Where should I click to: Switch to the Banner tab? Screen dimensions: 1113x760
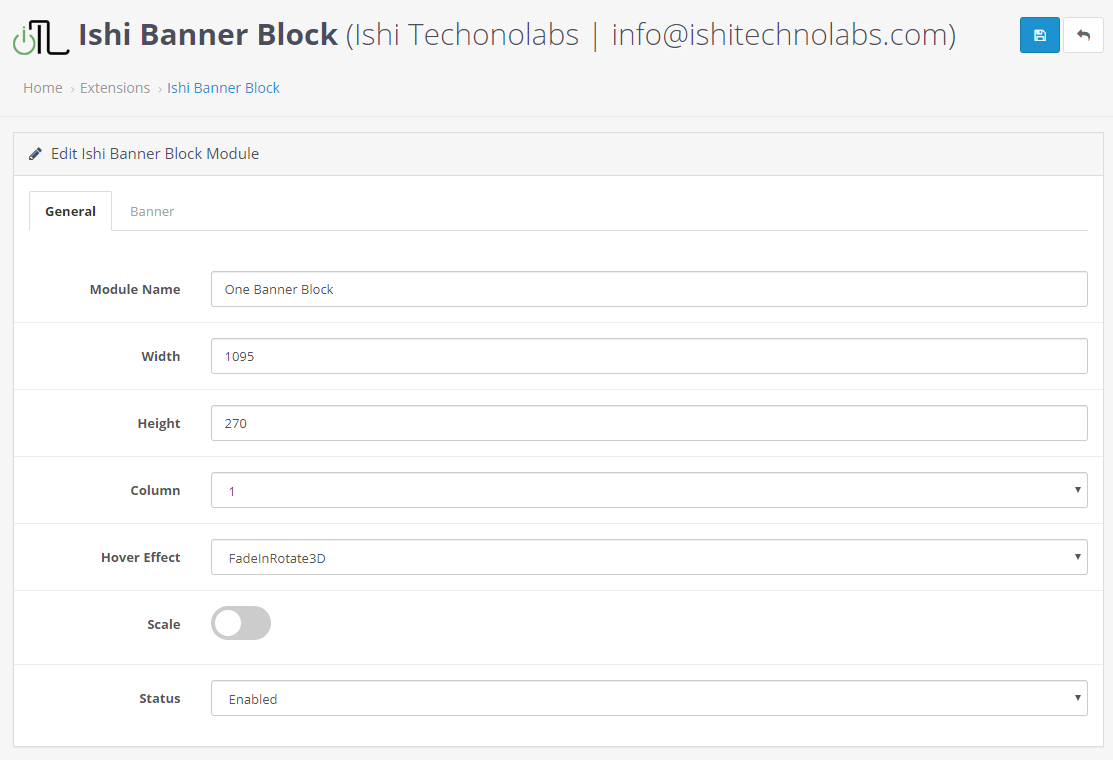tap(152, 211)
